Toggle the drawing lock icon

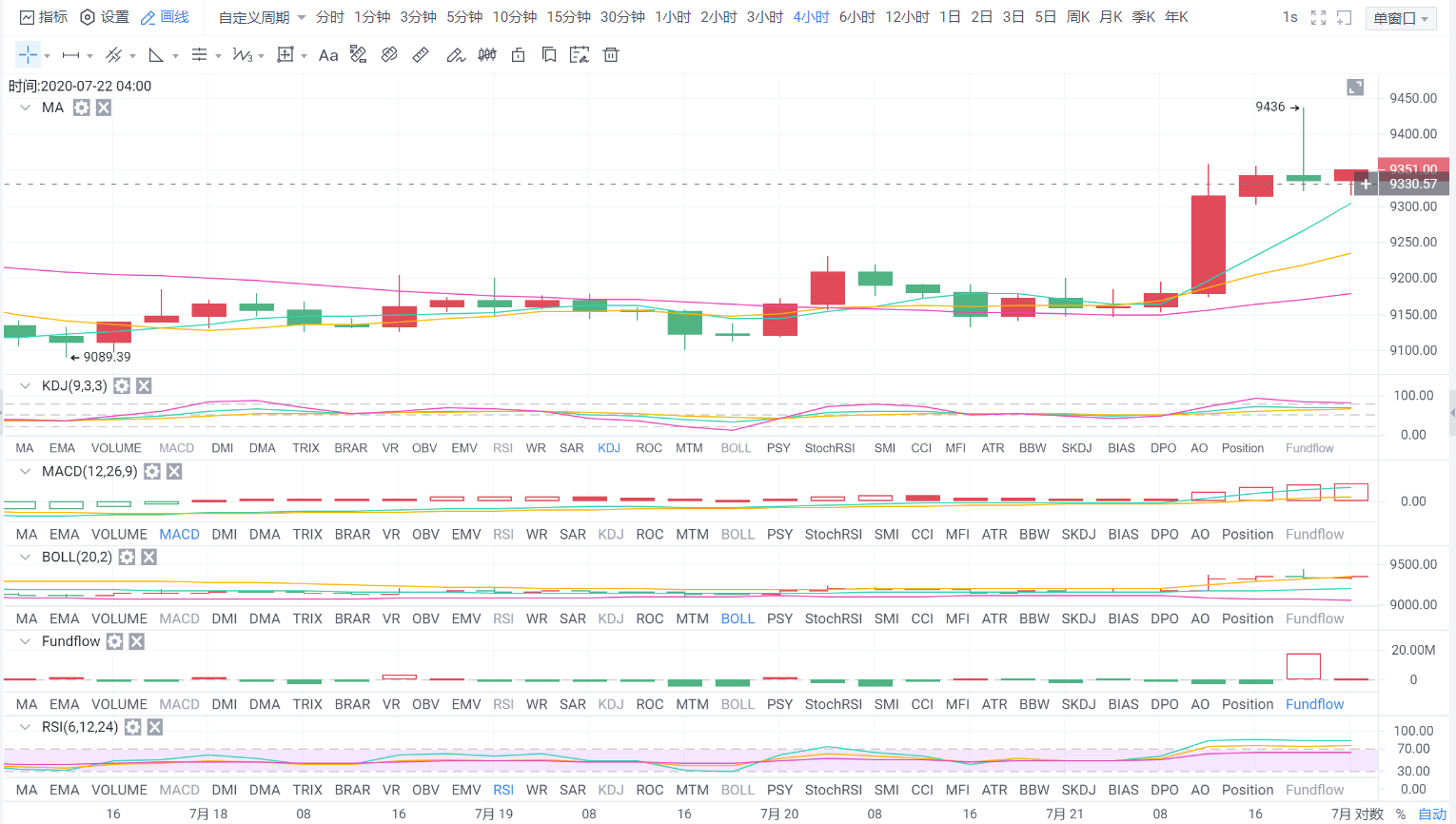518,55
